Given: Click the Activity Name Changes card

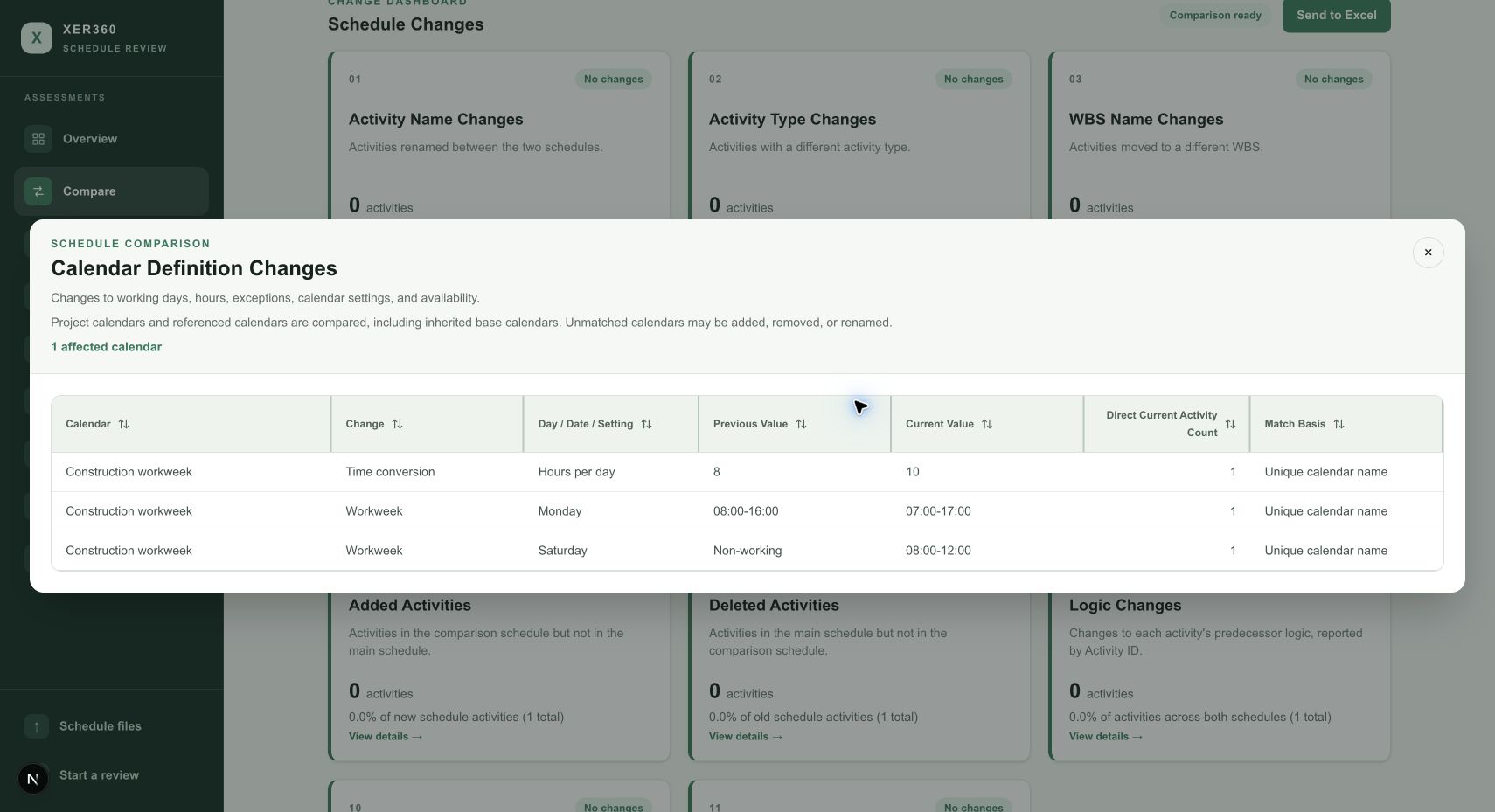Looking at the screenshot, I should [x=499, y=135].
